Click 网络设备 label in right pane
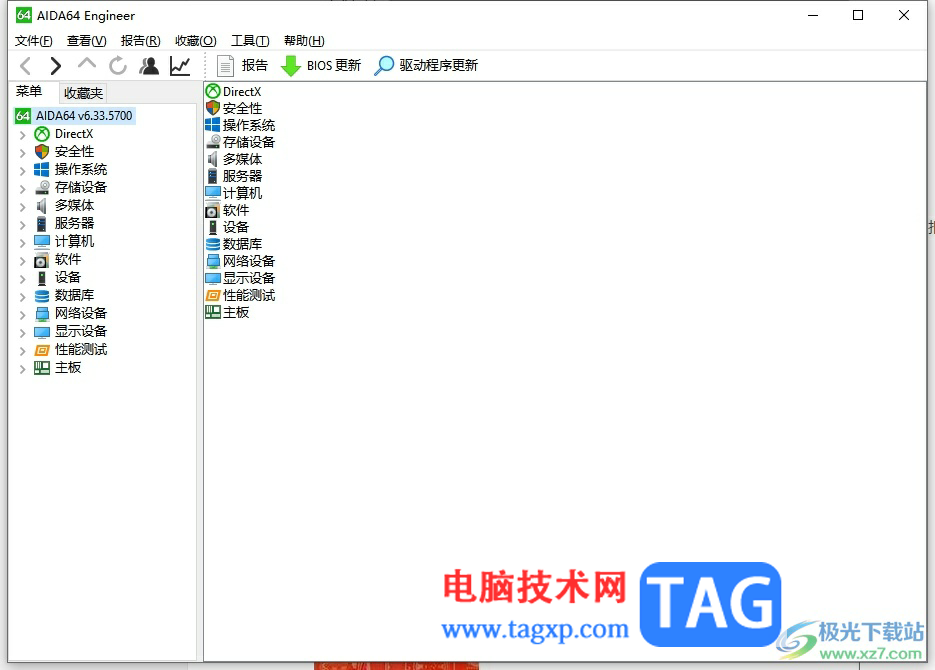935x670 pixels. click(249, 261)
